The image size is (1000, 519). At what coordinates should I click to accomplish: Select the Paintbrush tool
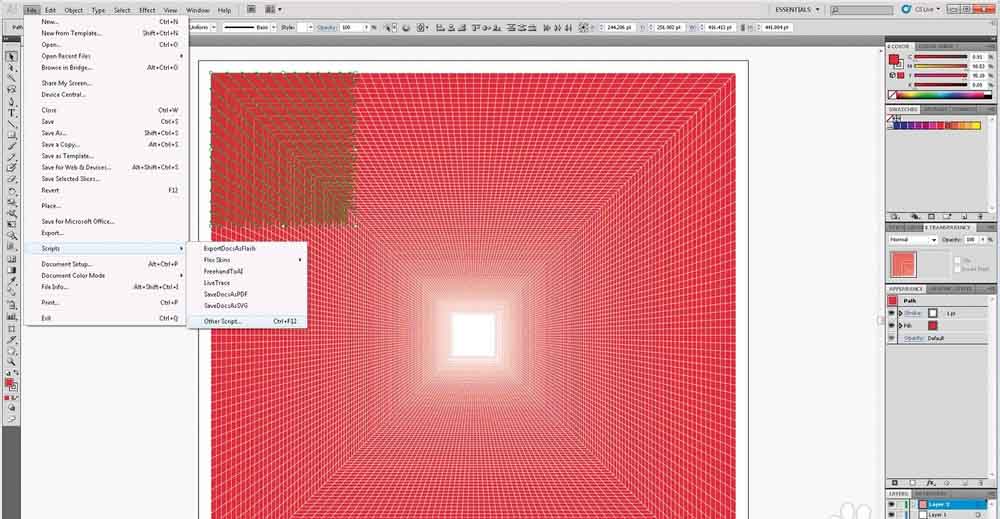11,146
